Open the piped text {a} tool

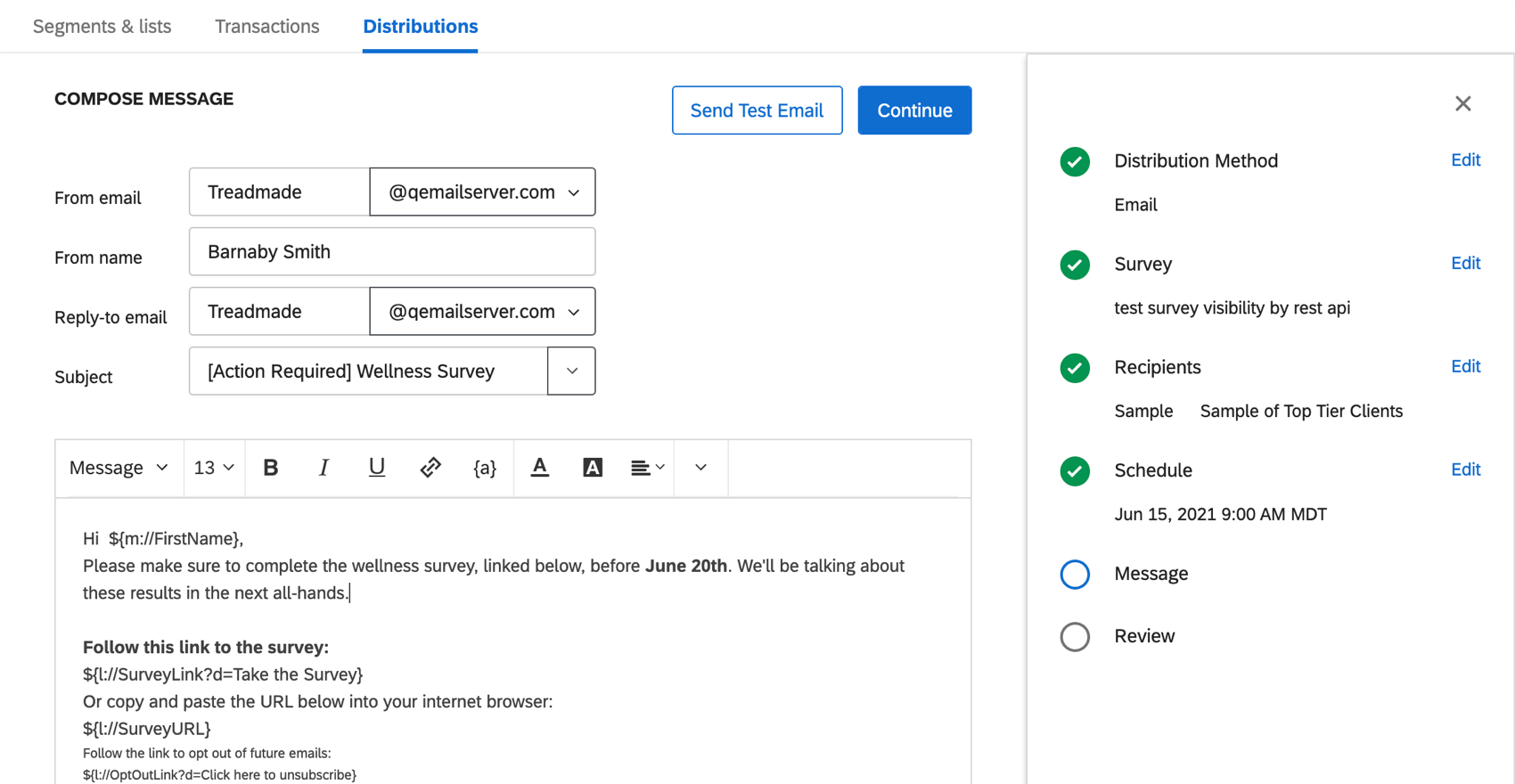point(485,468)
